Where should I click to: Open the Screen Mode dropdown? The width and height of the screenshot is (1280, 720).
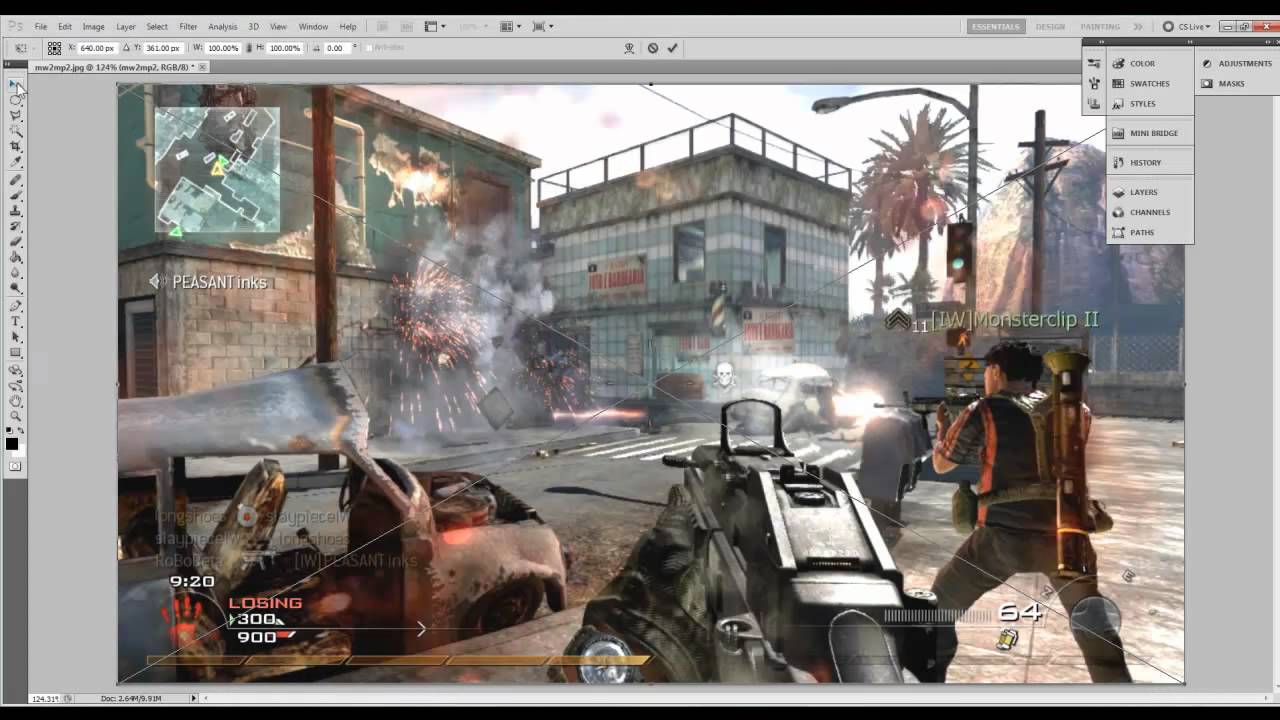544,27
